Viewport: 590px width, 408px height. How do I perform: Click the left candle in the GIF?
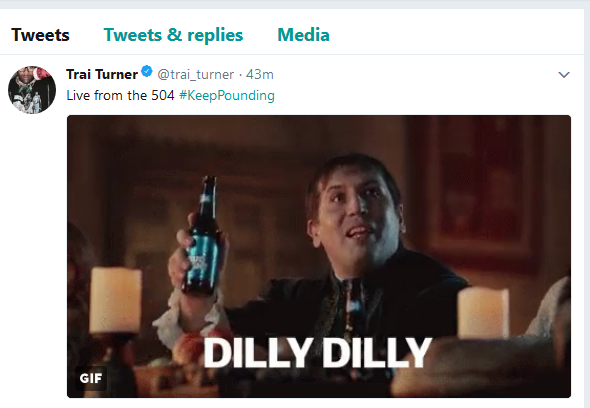tap(116, 300)
